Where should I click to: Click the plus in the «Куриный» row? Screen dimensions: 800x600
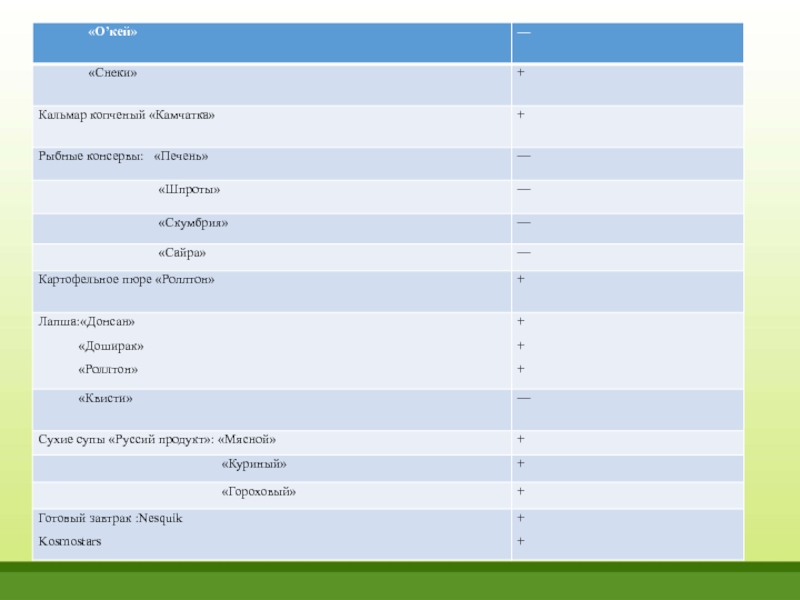click(520, 463)
